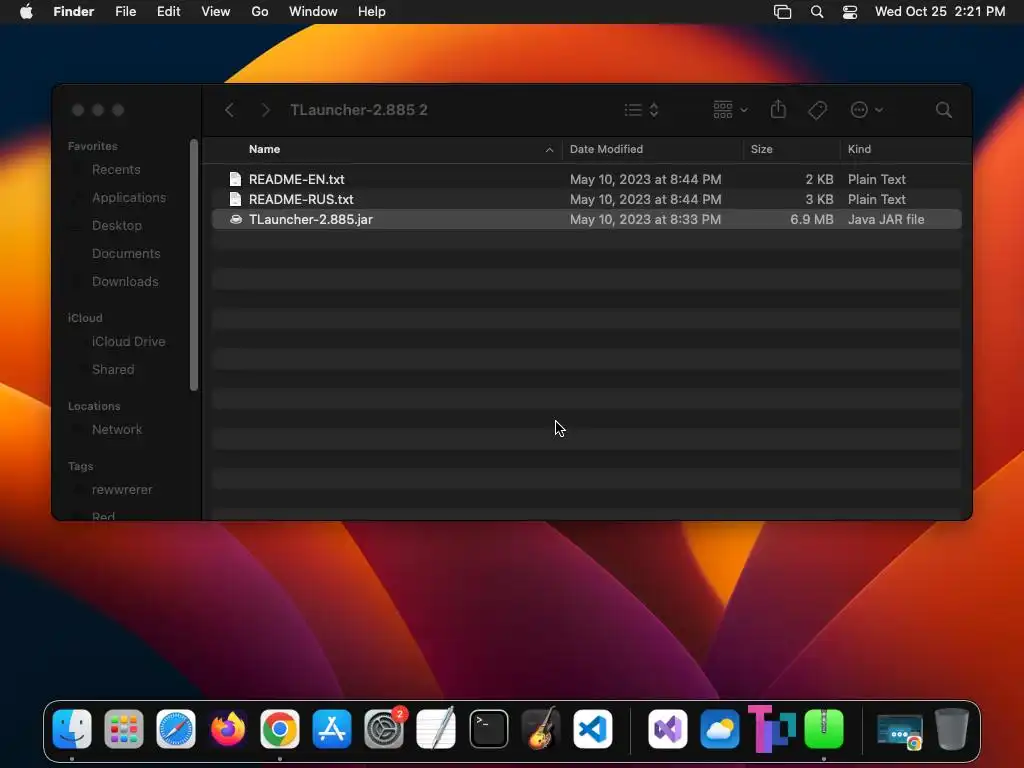Click the TLauncher jar file icon
1024x768 pixels.
tap(236, 219)
